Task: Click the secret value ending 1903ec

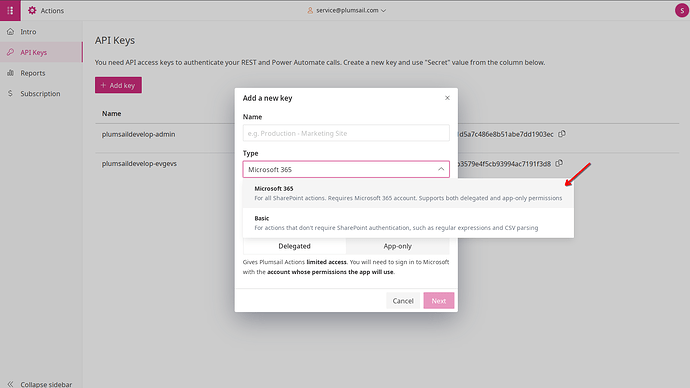Action: [506, 134]
